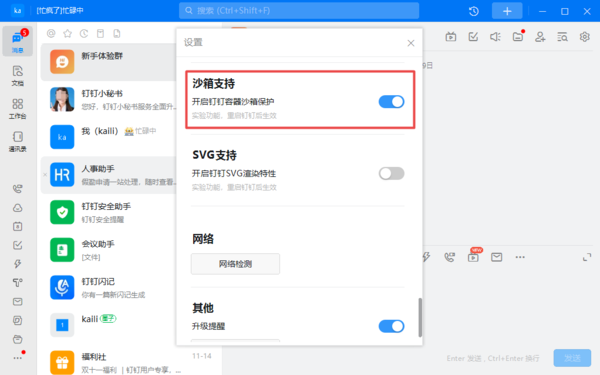Viewport: 600px width, 375px height.
Task: Open the chat settings gear icon
Action: [584, 37]
